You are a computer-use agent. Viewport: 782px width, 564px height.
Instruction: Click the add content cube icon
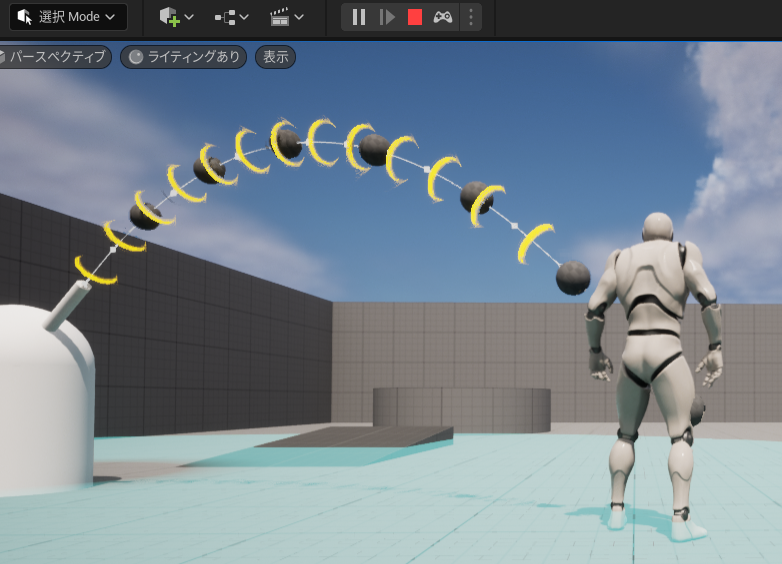pos(169,17)
